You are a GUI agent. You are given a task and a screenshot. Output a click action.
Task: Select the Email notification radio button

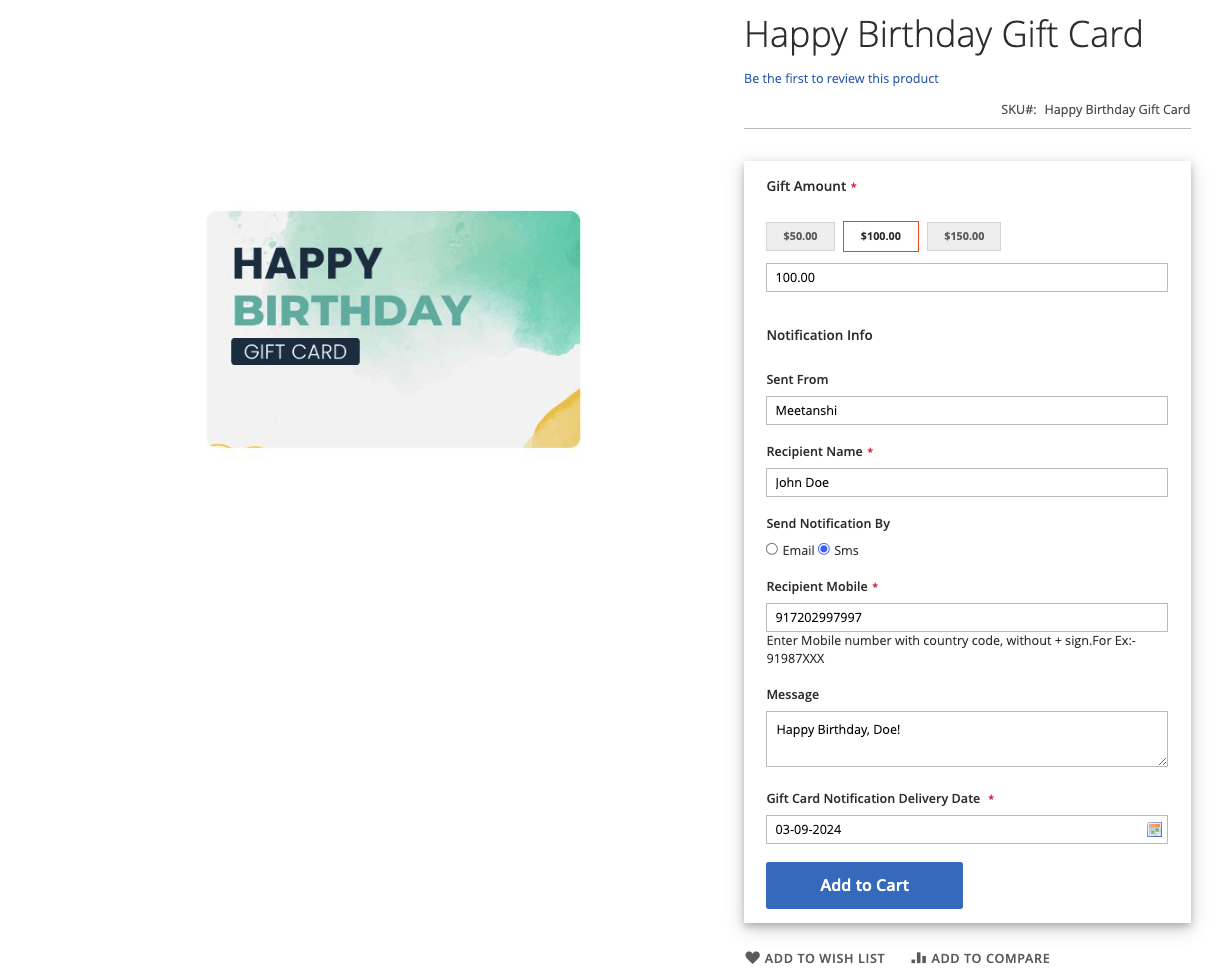pos(772,549)
